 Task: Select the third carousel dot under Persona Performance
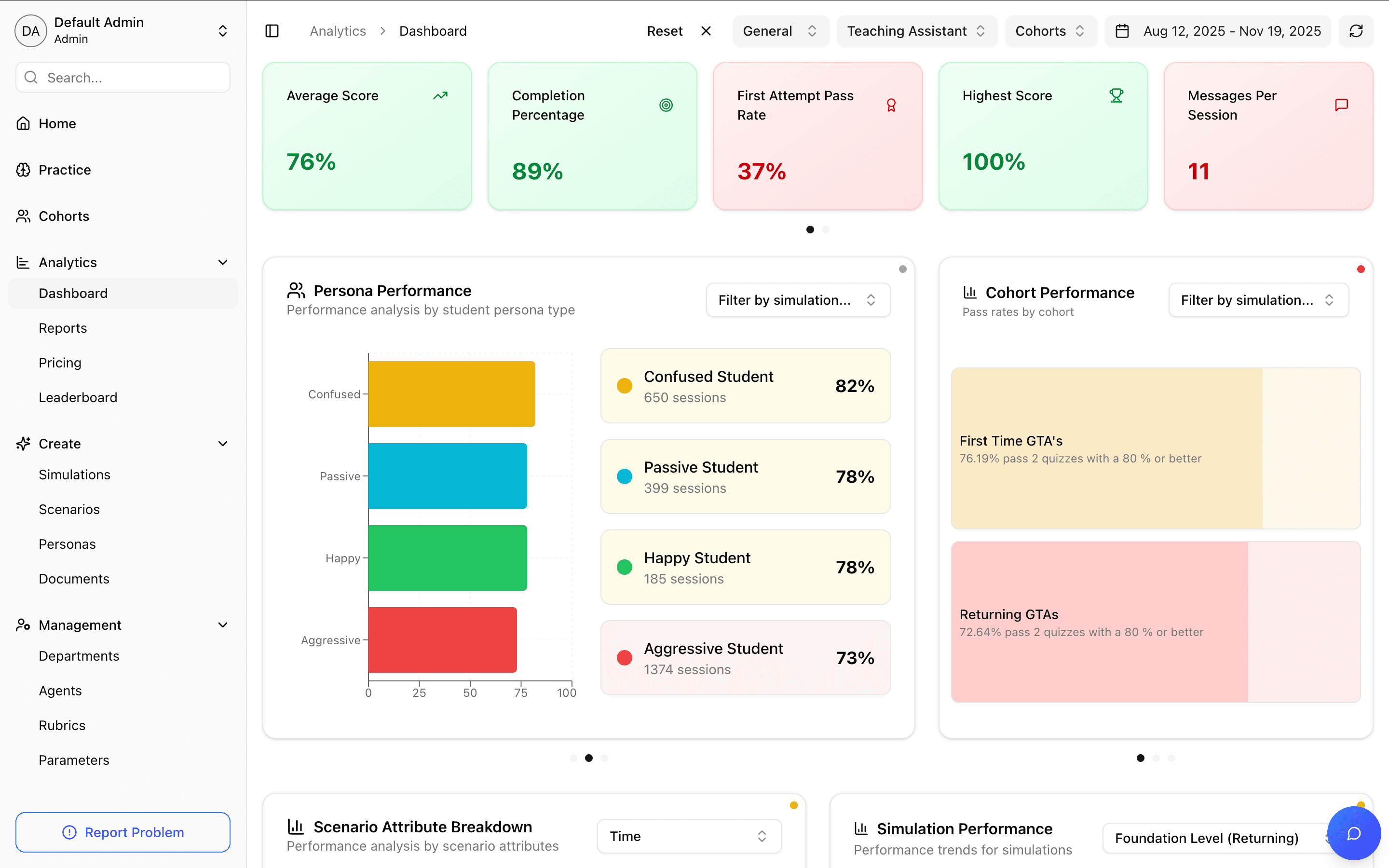click(x=604, y=758)
